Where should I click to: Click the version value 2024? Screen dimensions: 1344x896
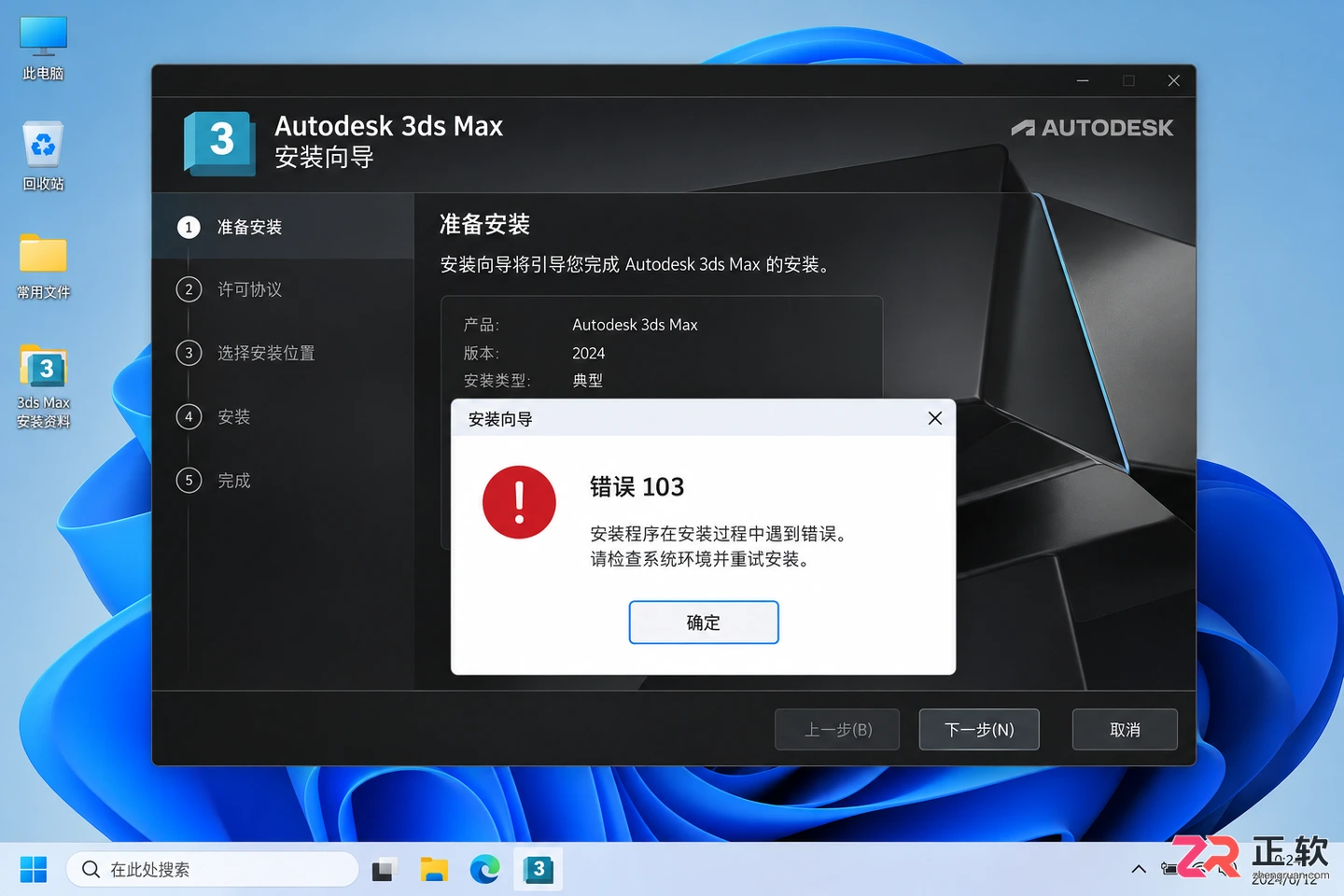point(588,353)
